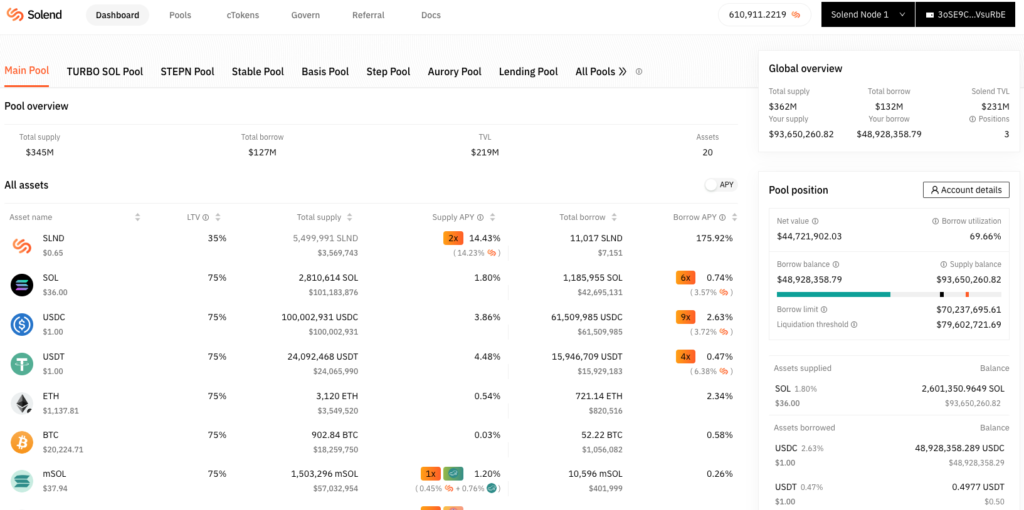Click the Marinade reward badge on mSOL row
Viewport: 1024px width, 510px height.
[453, 473]
